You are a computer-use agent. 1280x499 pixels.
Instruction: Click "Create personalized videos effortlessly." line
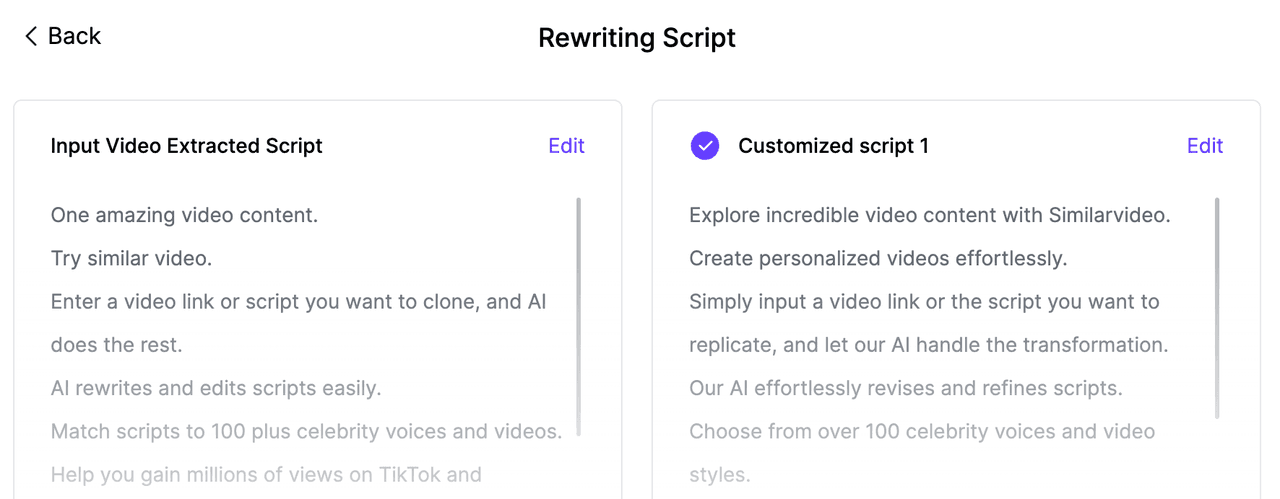(x=878, y=258)
